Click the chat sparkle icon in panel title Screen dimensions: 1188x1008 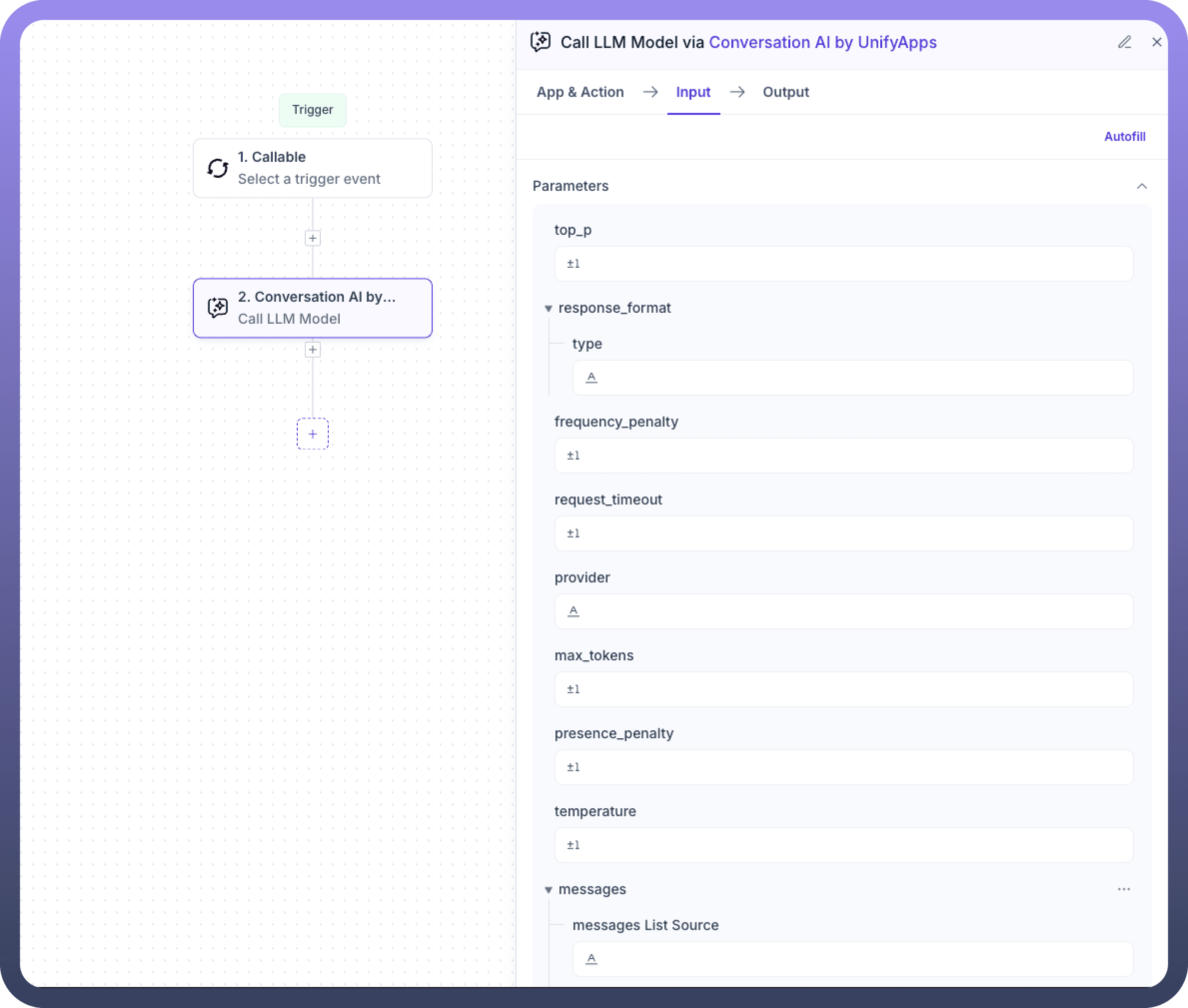point(541,42)
